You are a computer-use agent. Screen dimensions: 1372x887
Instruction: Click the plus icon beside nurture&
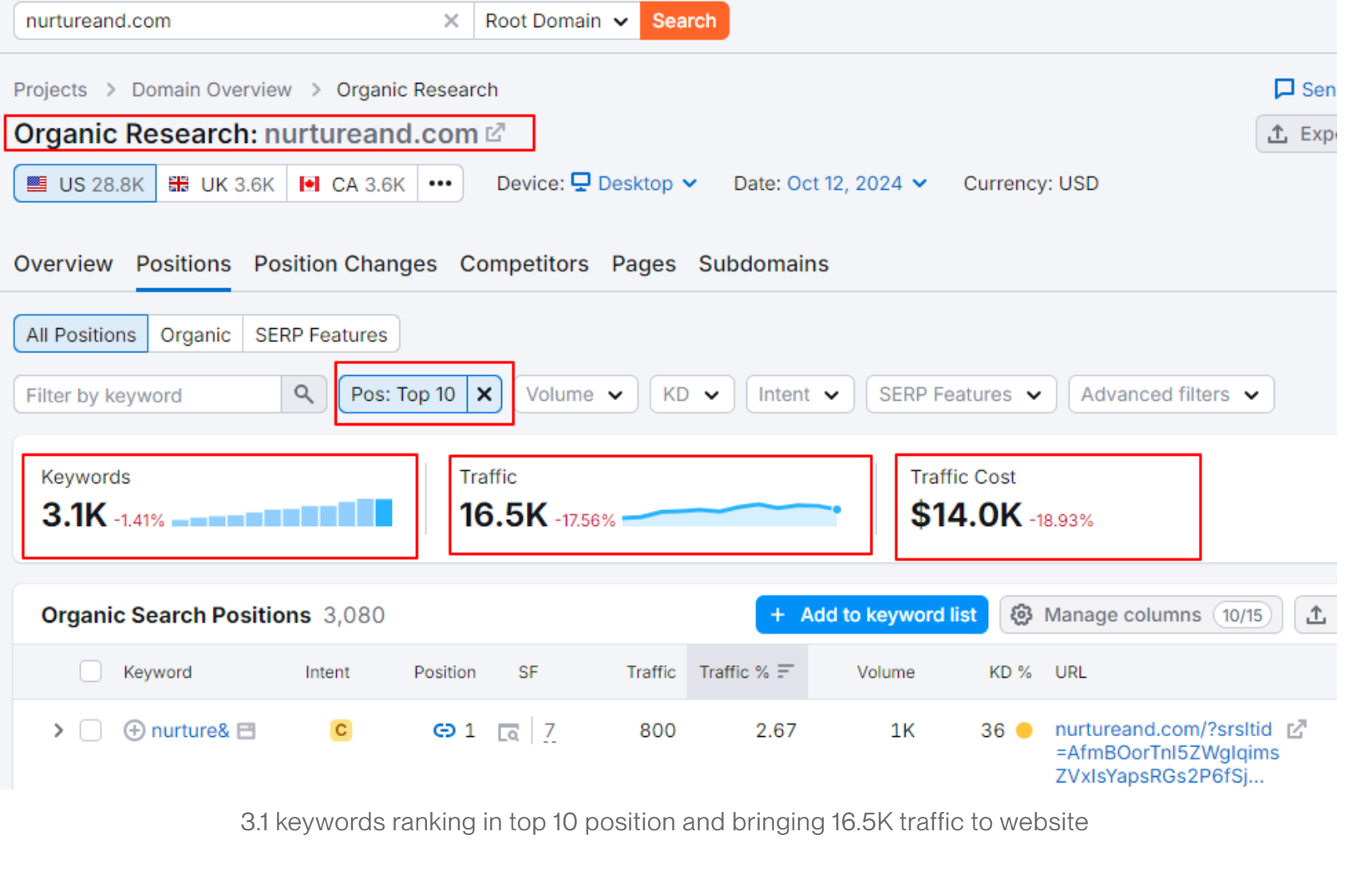[134, 731]
